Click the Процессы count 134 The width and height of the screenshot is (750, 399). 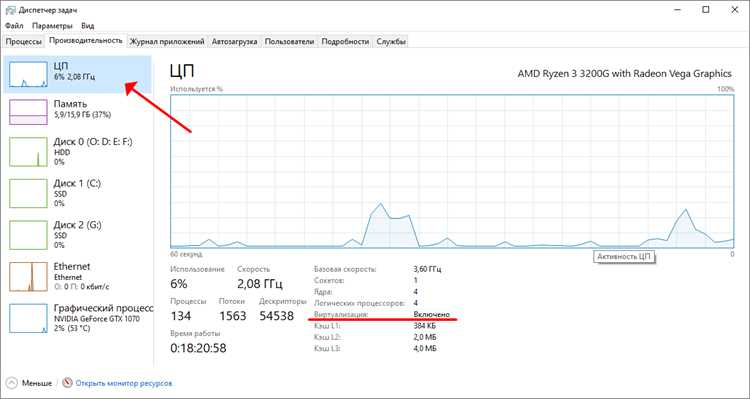[181, 316]
